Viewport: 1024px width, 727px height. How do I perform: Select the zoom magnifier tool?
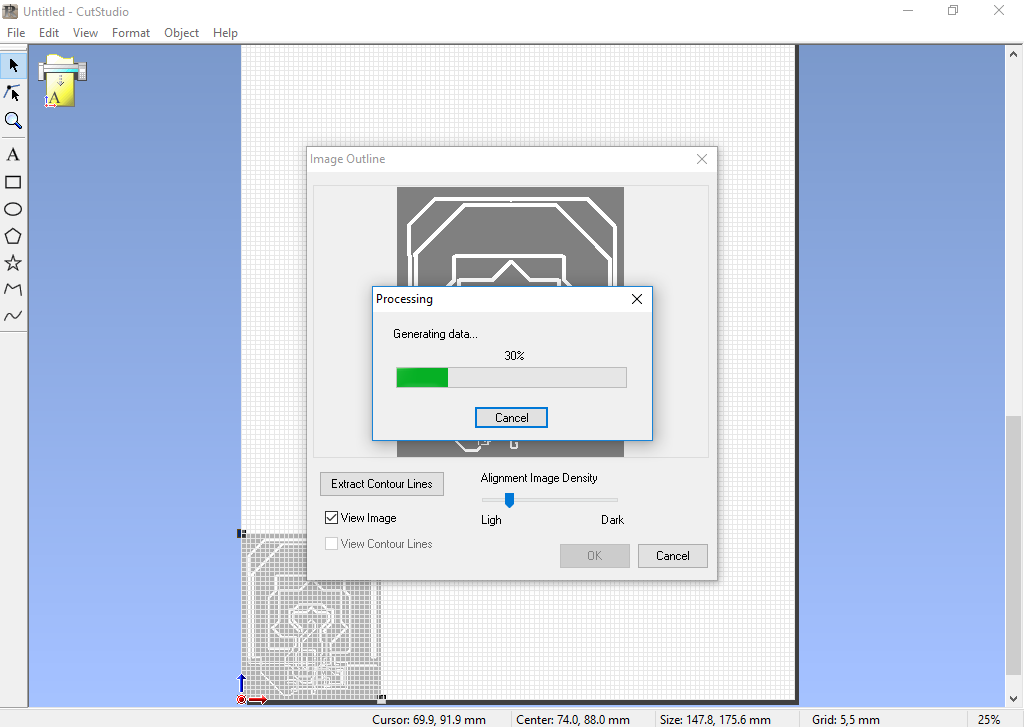click(x=13, y=120)
